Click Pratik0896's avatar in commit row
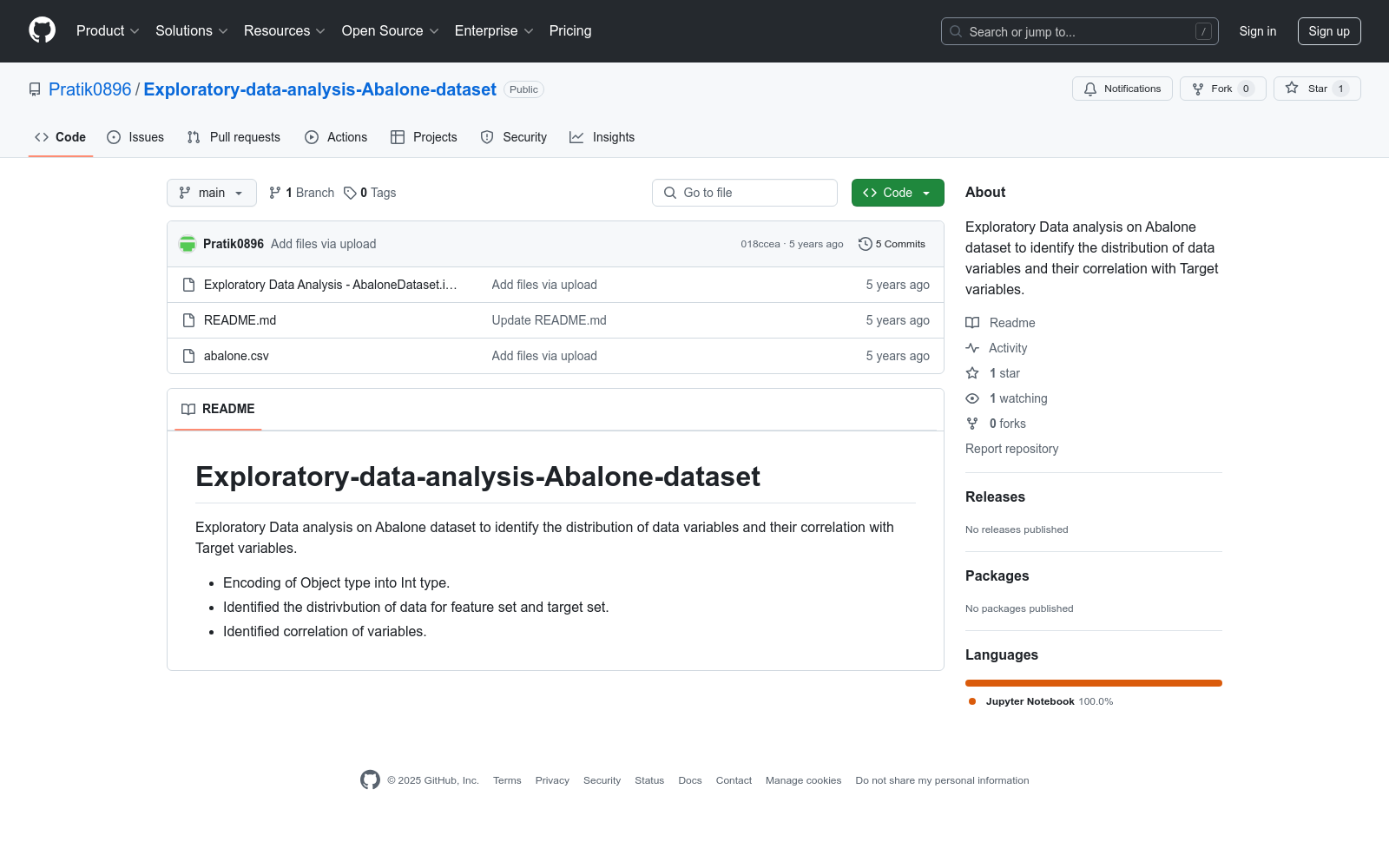Image resolution: width=1389 pixels, height=868 pixels. [x=188, y=244]
